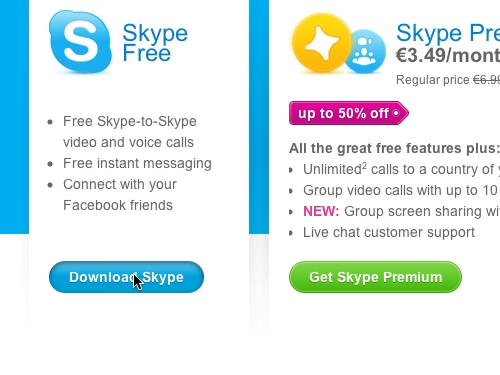Click the white dot on the discount tag
500x375 pixels.
coord(396,113)
